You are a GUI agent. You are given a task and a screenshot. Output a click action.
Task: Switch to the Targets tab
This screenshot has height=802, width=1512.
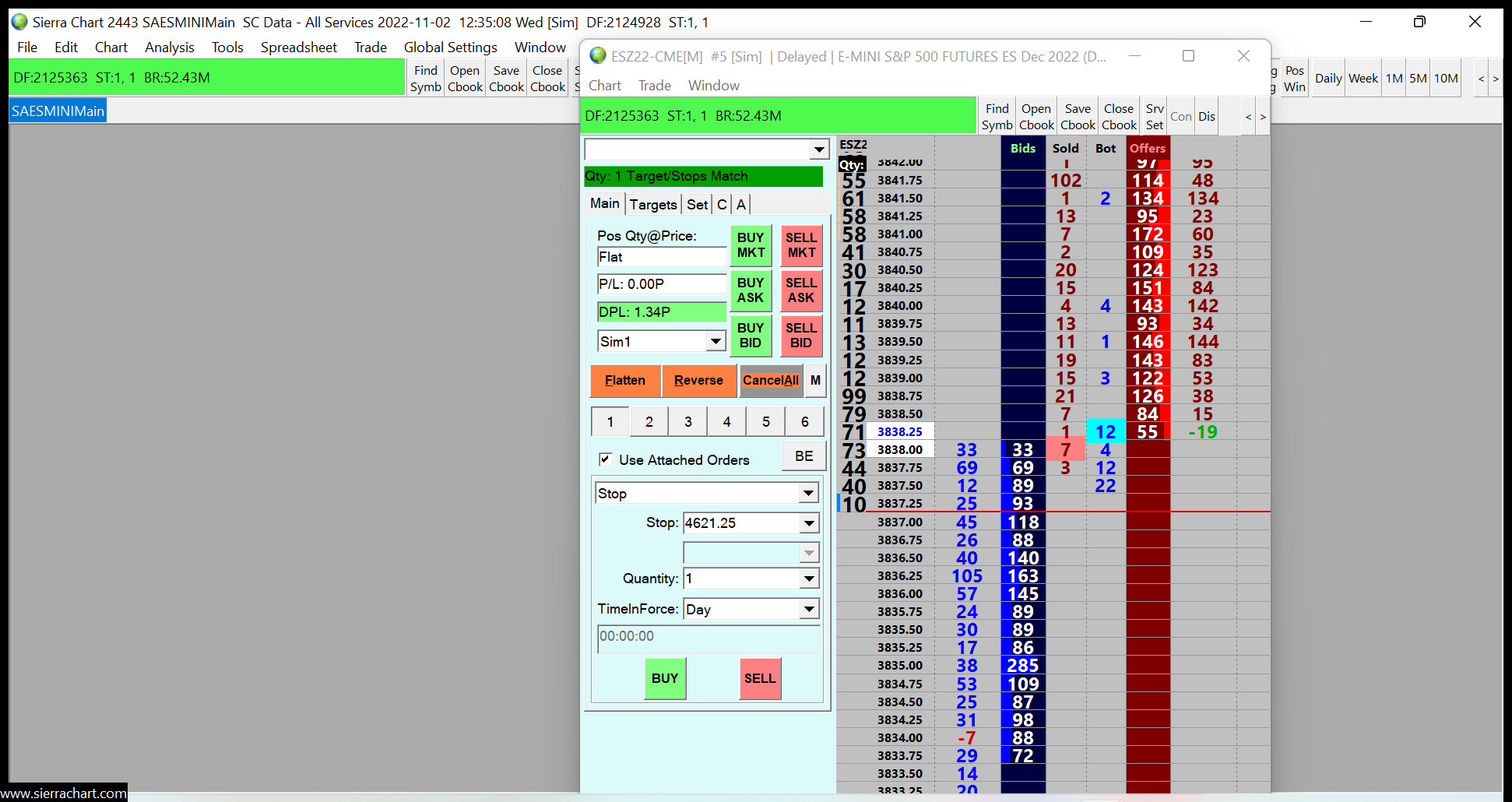coord(652,205)
